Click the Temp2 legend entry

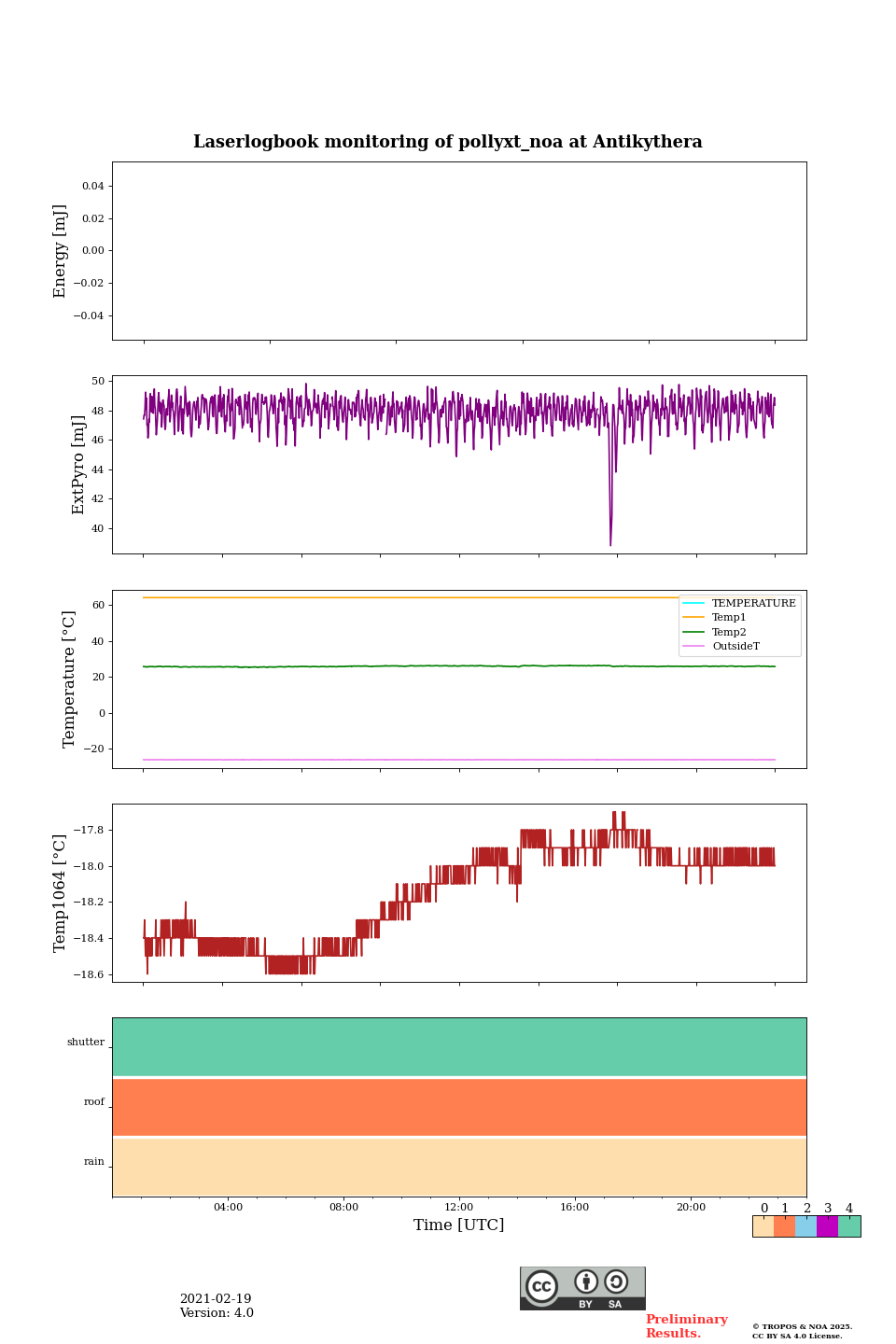coord(715,632)
